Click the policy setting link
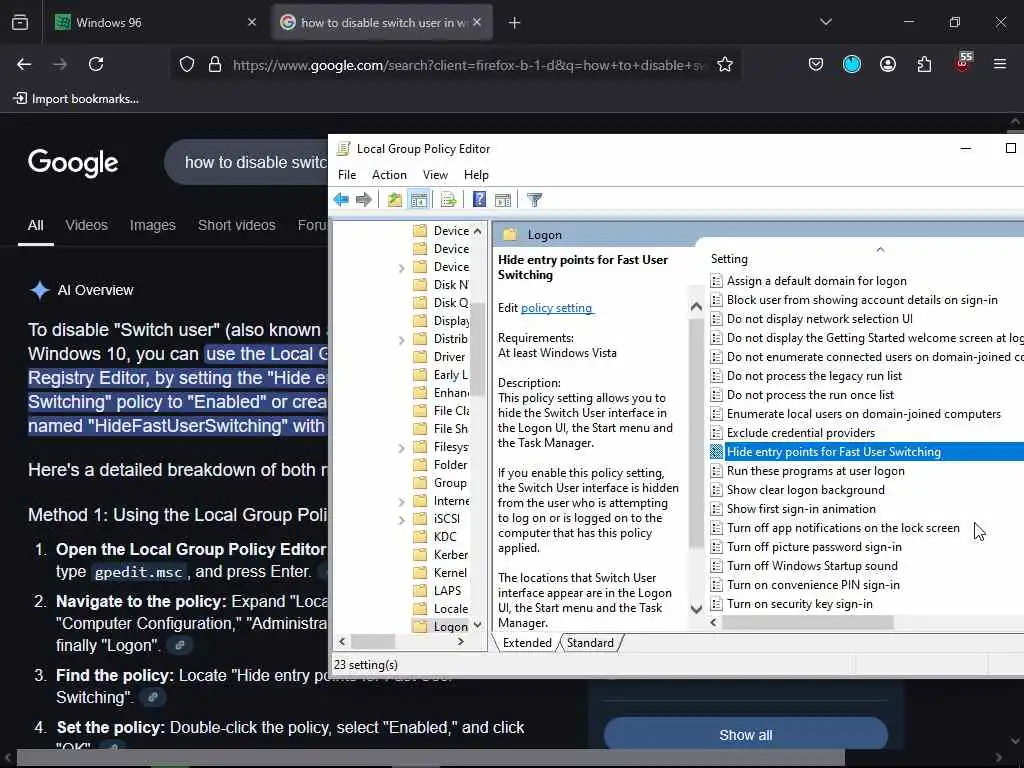This screenshot has width=1024, height=768. coord(556,308)
